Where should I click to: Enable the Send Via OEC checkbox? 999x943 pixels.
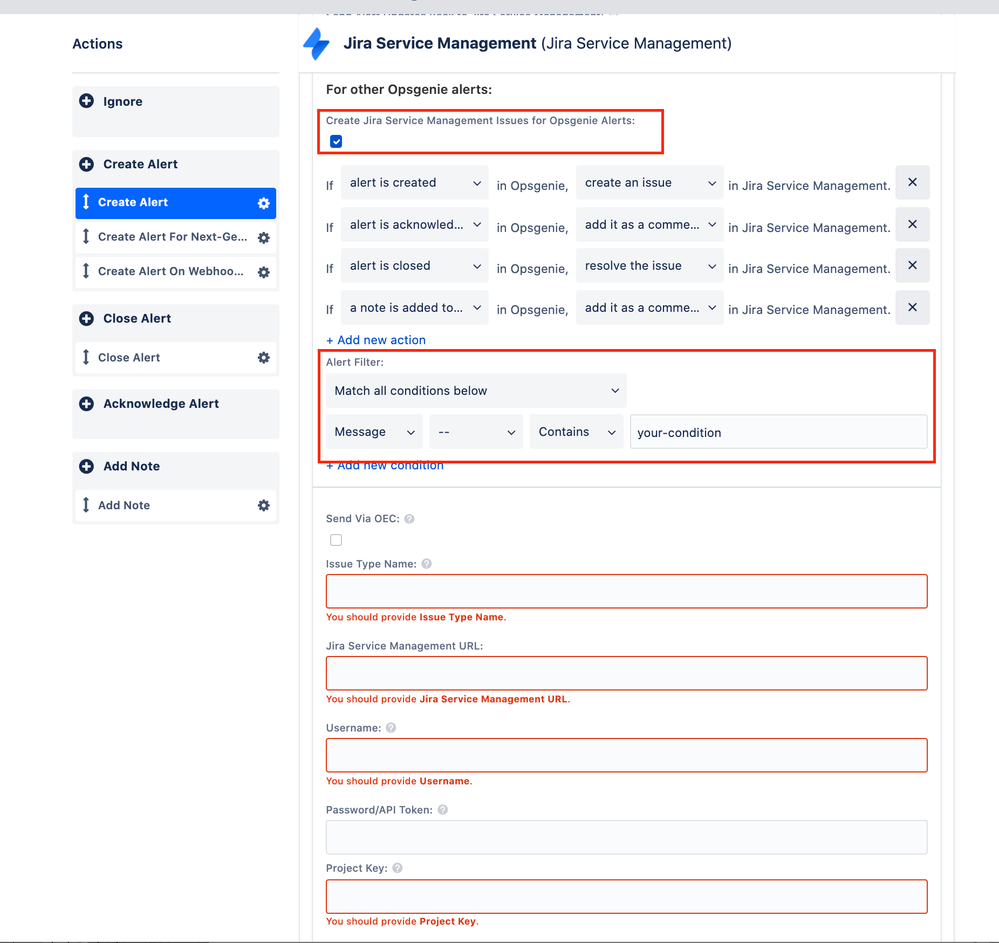pos(336,540)
